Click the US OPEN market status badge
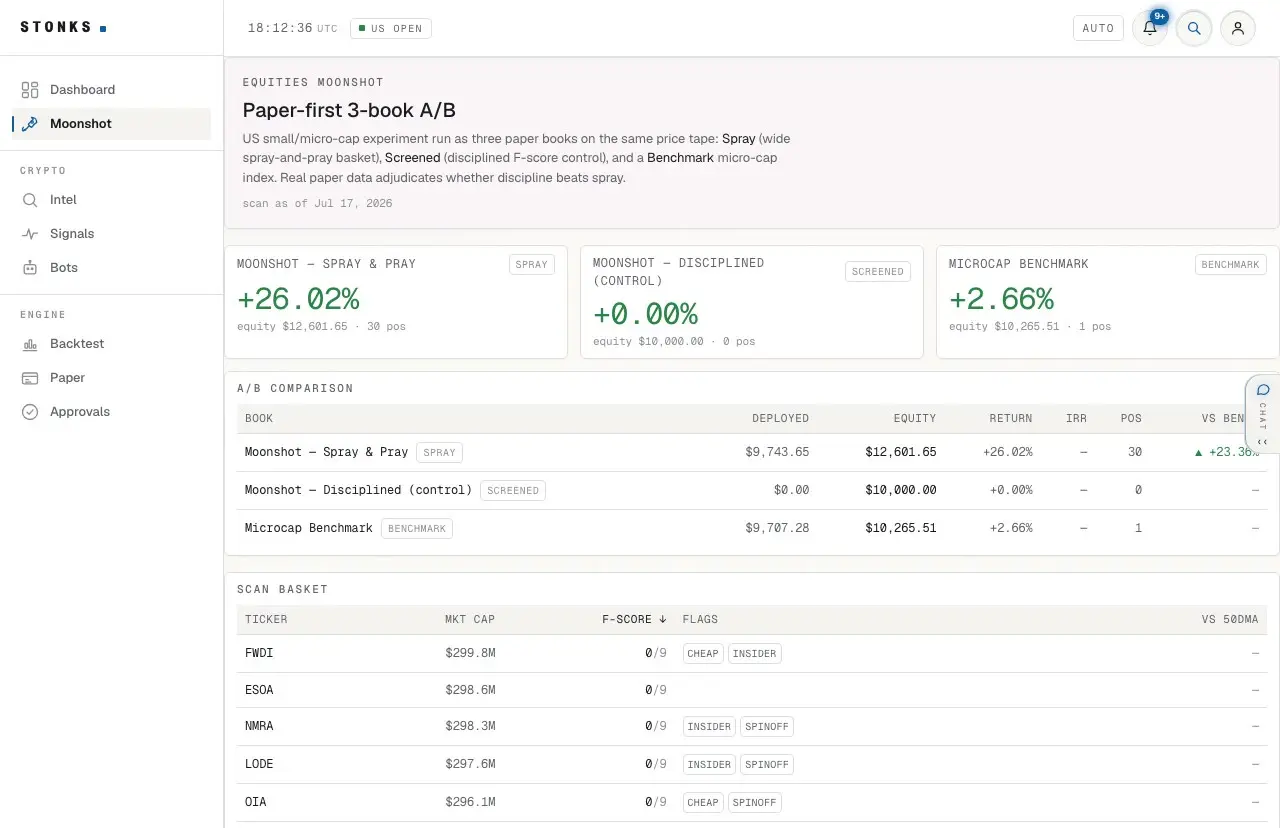This screenshot has height=828, width=1280. coord(391,28)
